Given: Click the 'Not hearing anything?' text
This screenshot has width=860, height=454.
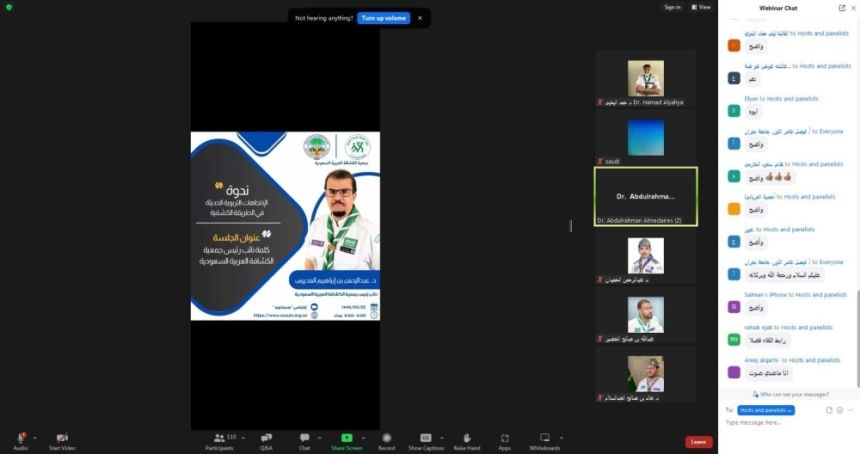Looking at the screenshot, I should pos(324,18).
